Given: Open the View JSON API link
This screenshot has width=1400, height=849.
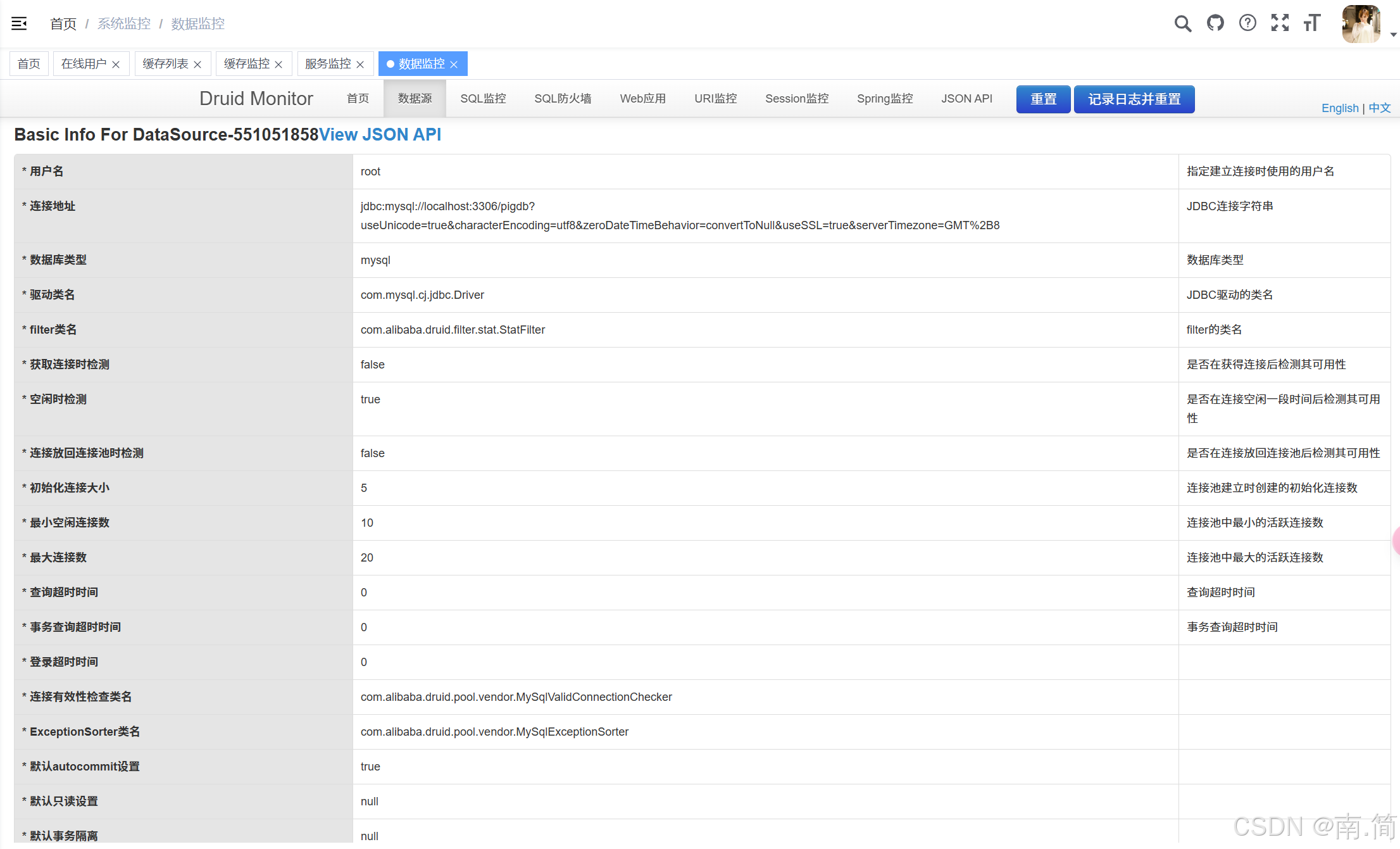Looking at the screenshot, I should tap(380, 135).
